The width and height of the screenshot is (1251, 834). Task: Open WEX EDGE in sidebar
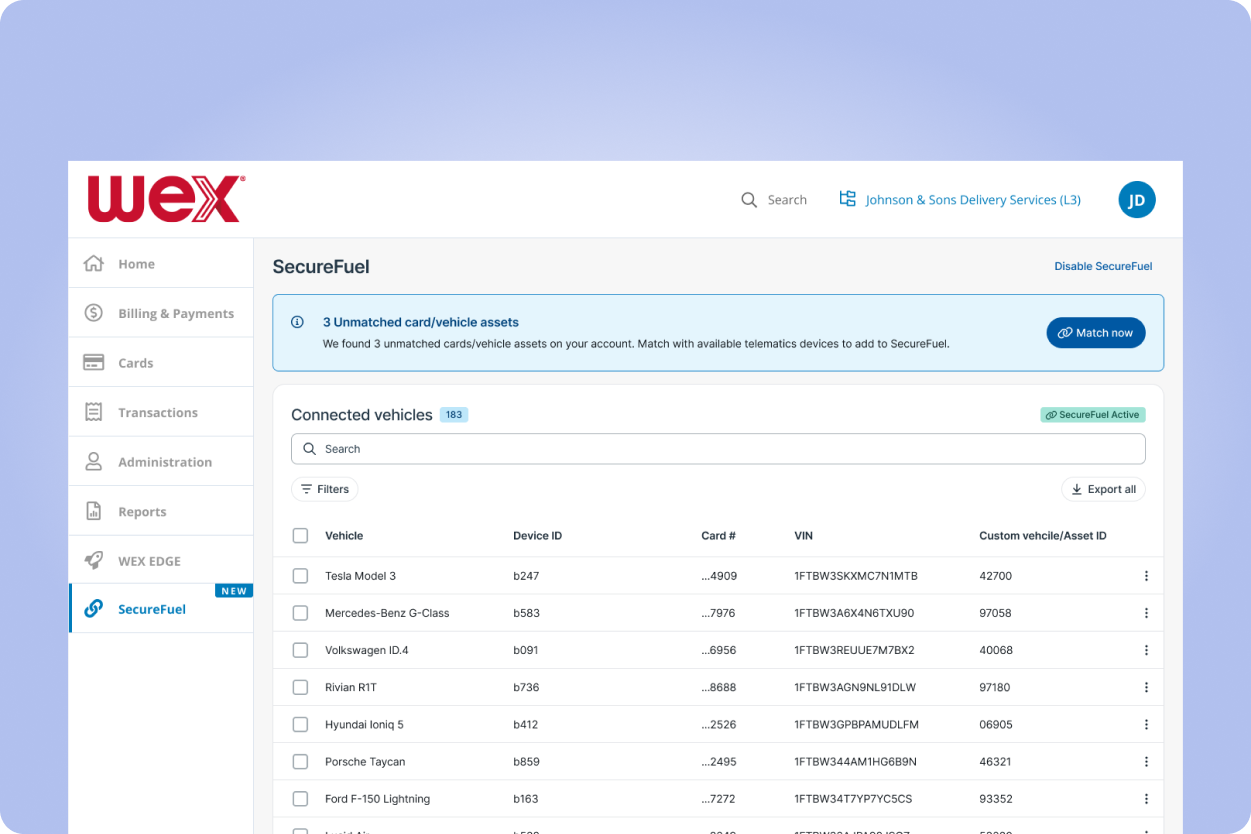(x=161, y=560)
